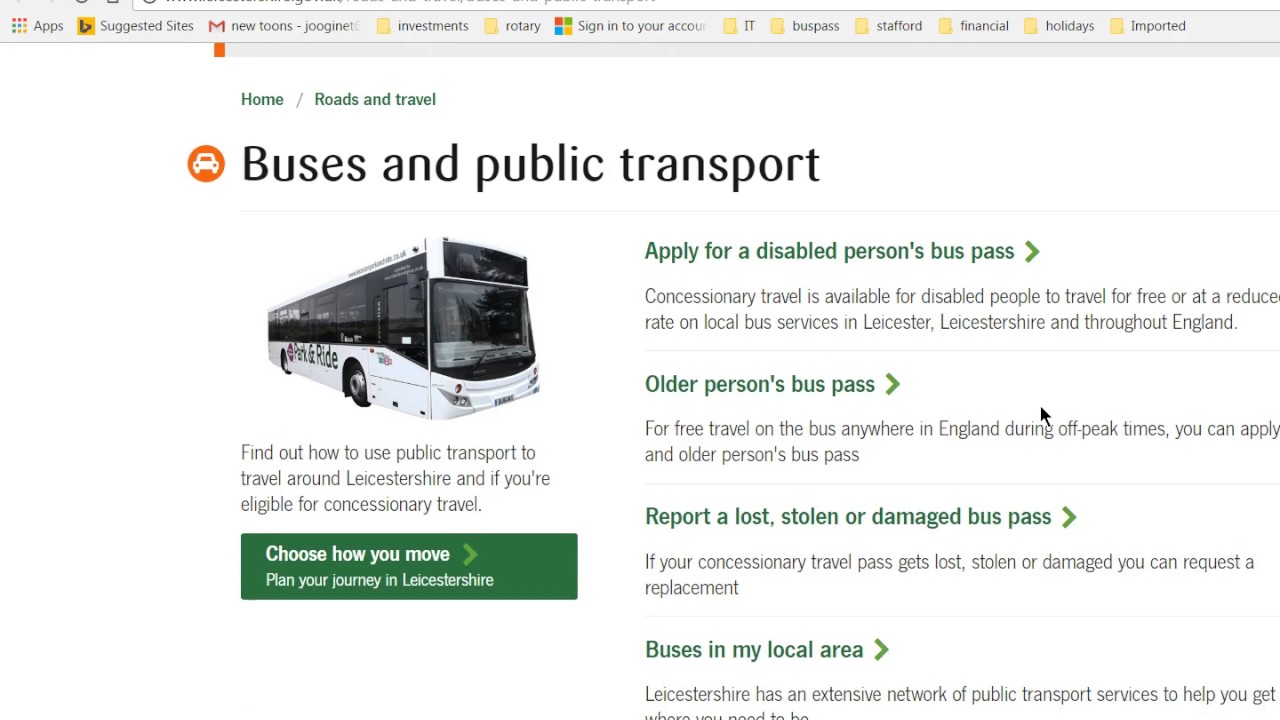1280x720 pixels.
Task: Open Older person's bus pass link
Action: point(760,384)
